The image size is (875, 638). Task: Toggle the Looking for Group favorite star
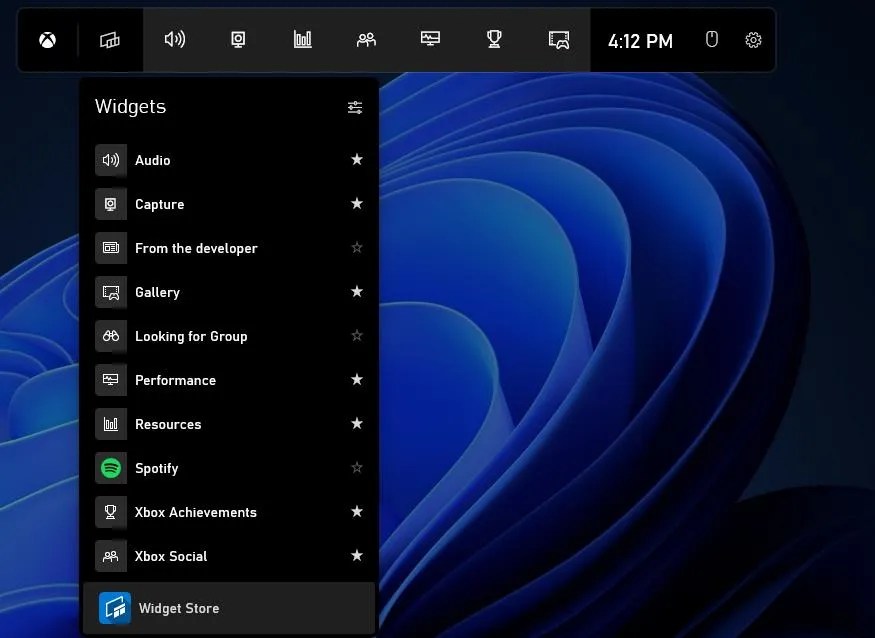point(356,336)
